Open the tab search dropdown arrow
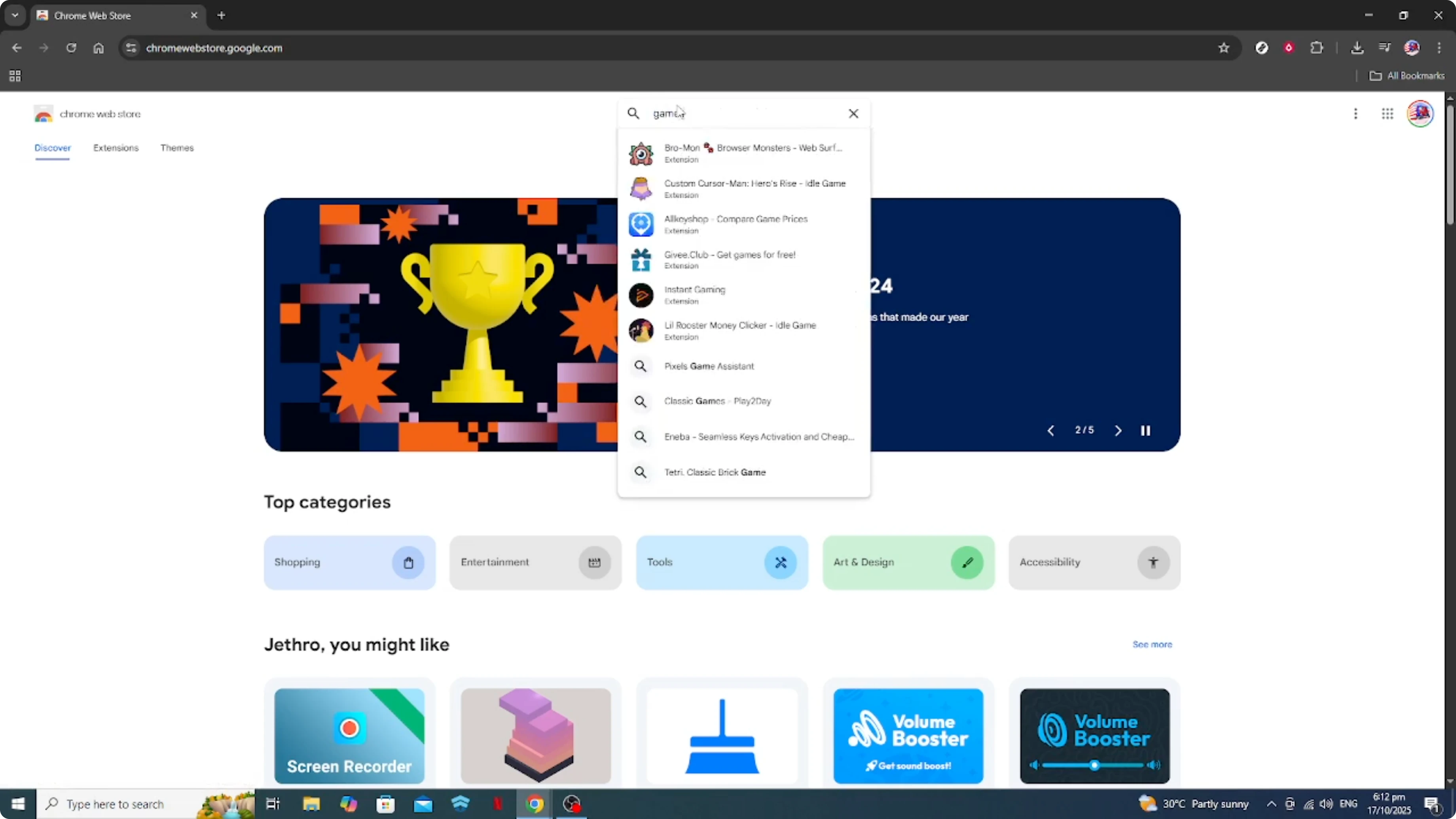The image size is (1456, 819). coord(15,15)
